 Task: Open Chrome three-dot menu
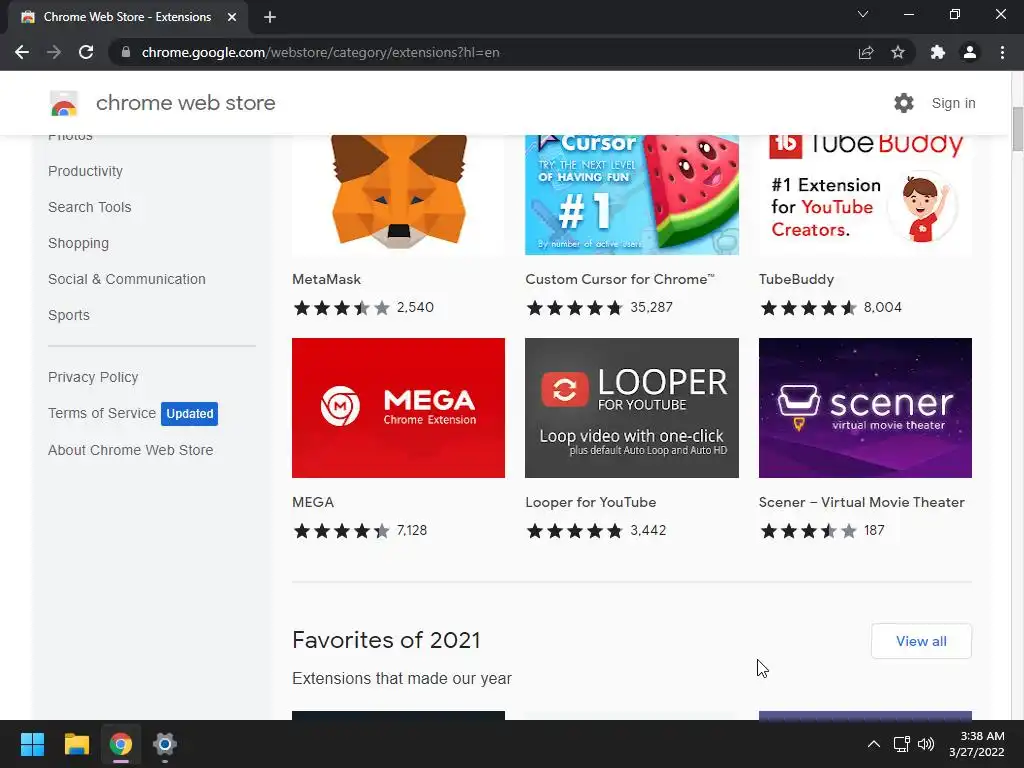pyautogui.click(x=1002, y=52)
